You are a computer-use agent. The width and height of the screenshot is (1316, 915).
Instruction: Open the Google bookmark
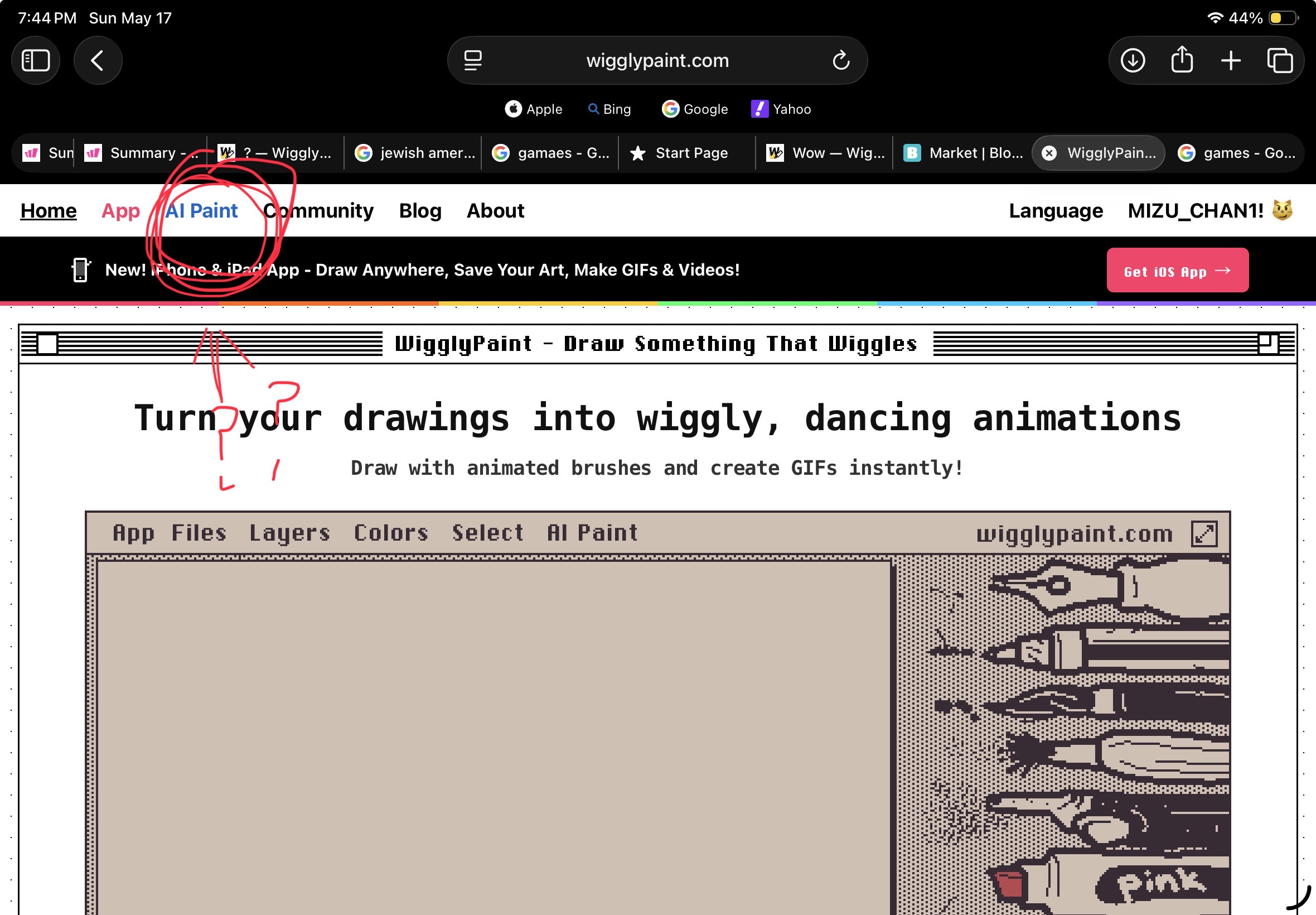[694, 109]
